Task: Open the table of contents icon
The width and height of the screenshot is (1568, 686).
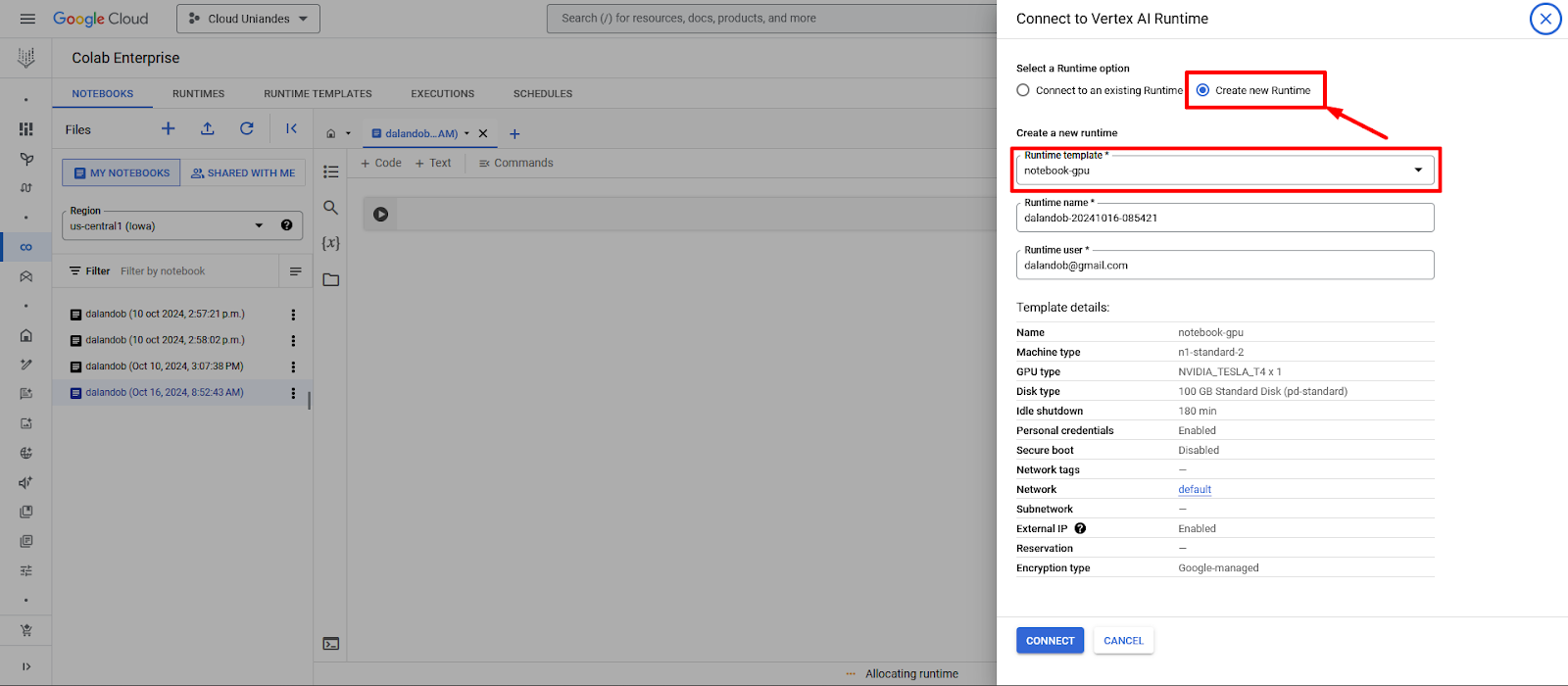Action: click(x=331, y=171)
